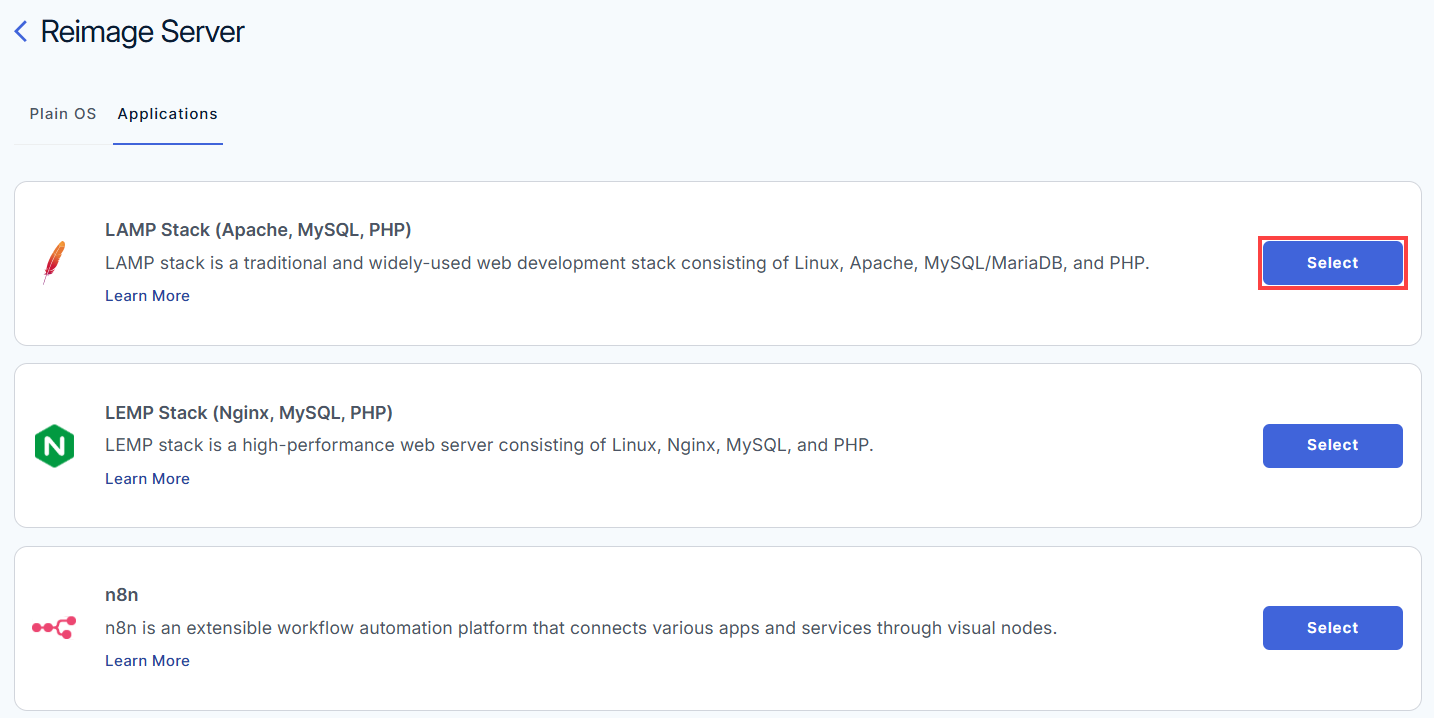Click the pink n8n logo
Screen dimensions: 1434x718
[54, 628]
